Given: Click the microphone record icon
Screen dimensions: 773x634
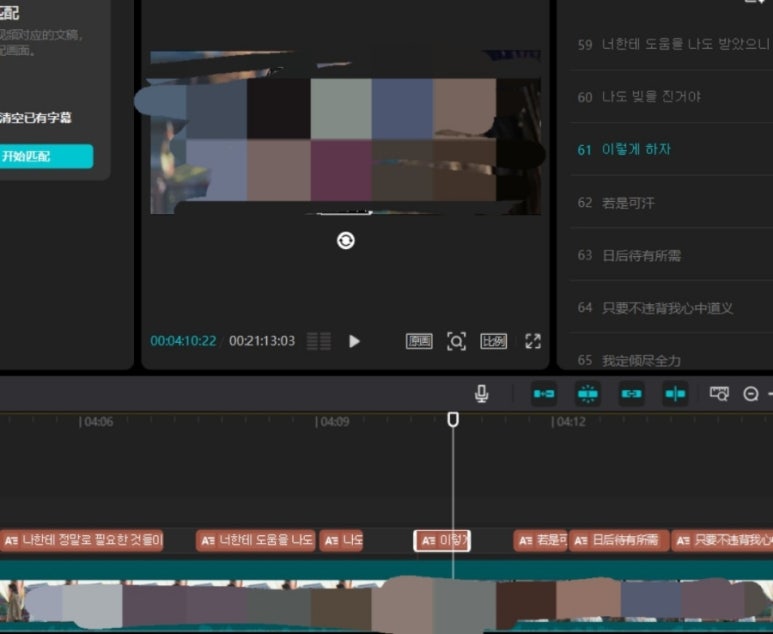Looking at the screenshot, I should tap(482, 394).
